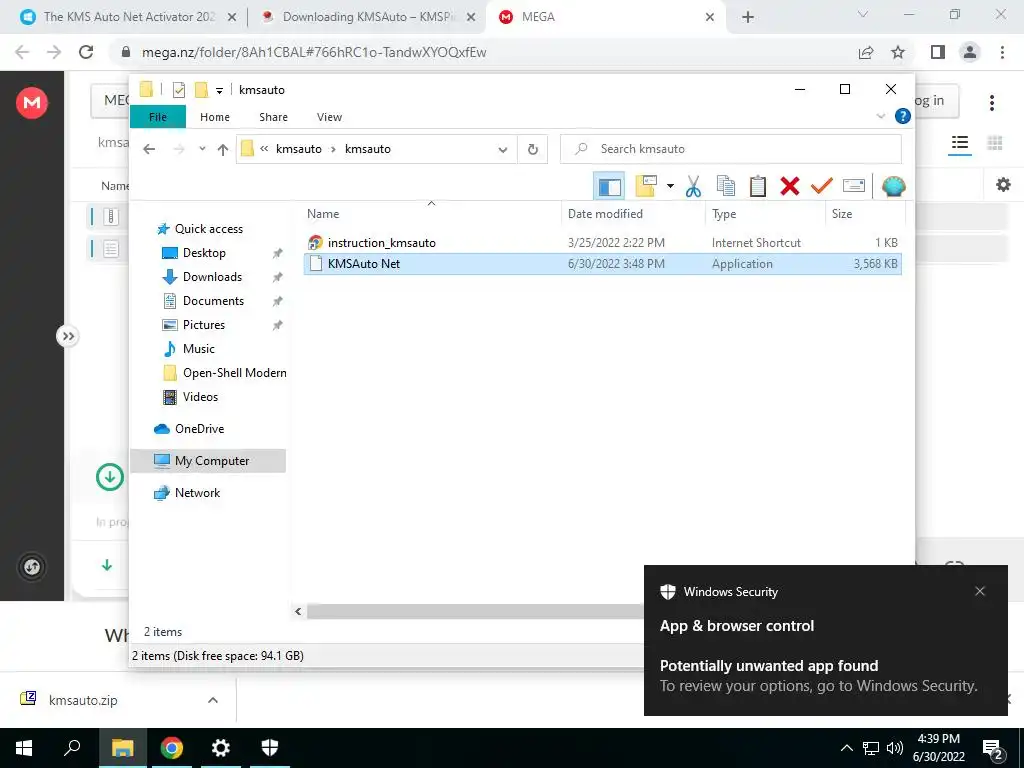Select the KMSAuto Net application file
Screen dimensions: 1024x768
pyautogui.click(x=602, y=264)
